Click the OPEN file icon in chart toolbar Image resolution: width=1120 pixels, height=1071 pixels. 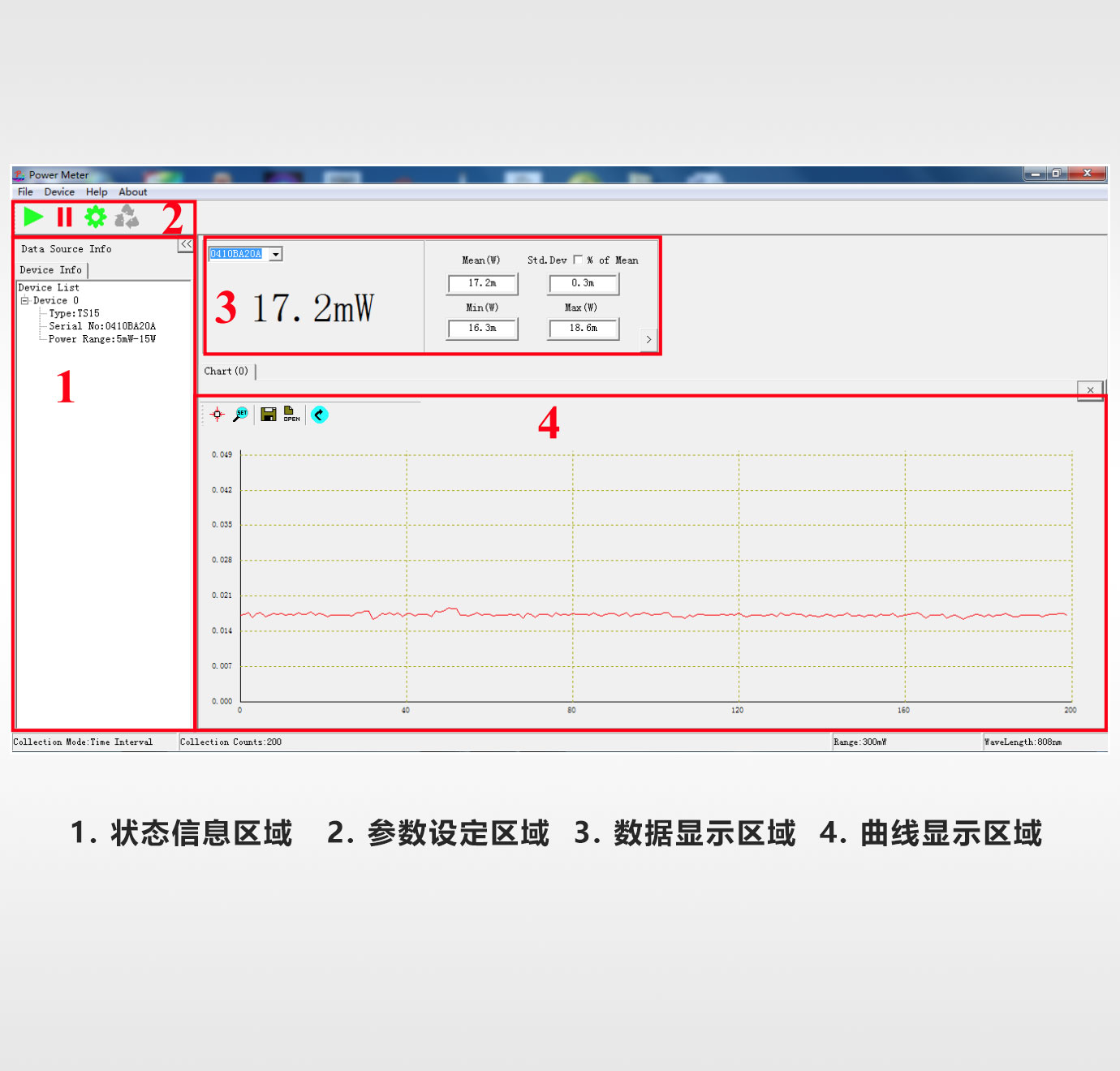291,415
